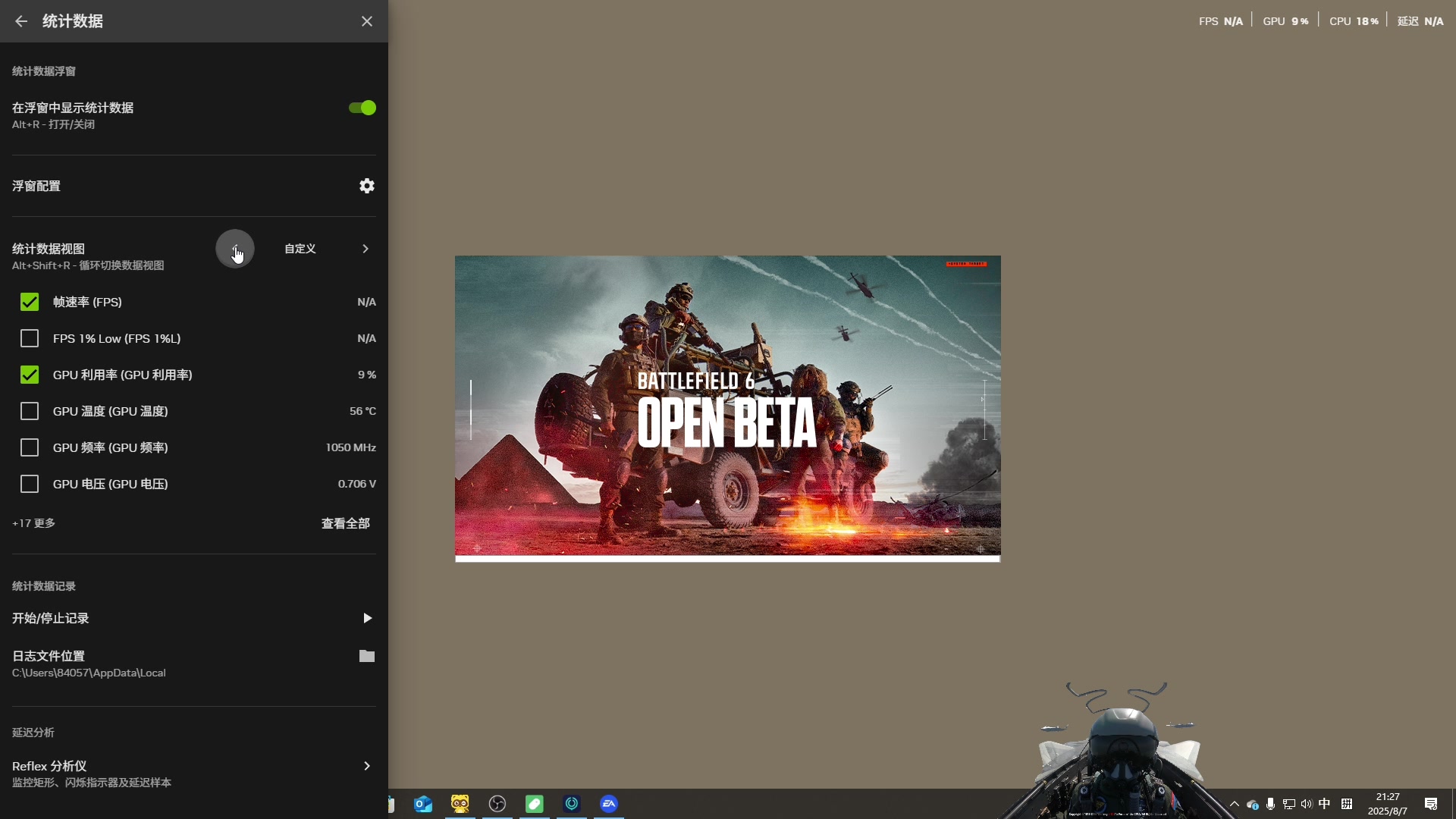Click the +17 更多 text
The image size is (1456, 819).
pyautogui.click(x=34, y=523)
